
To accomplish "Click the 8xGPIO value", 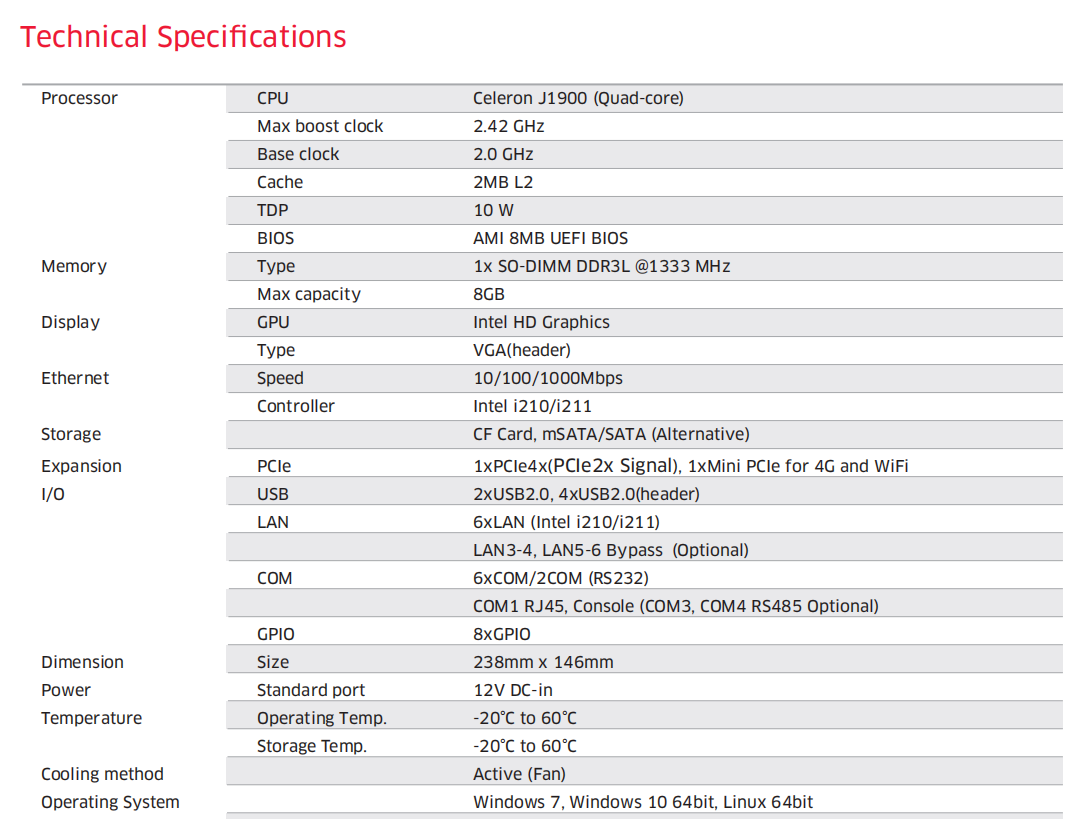I will (x=501, y=634).
